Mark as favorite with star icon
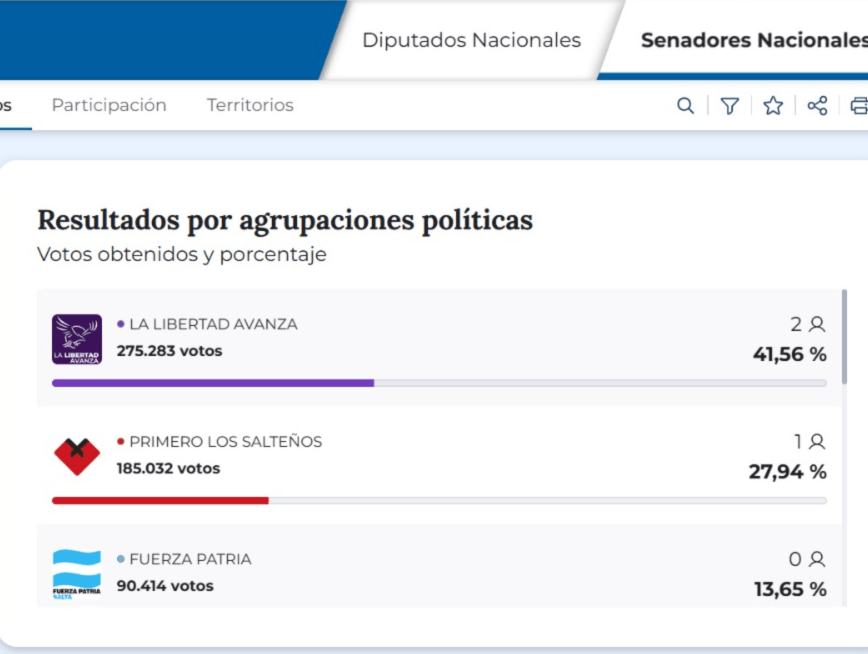This screenshot has height=654, width=868. click(x=773, y=105)
